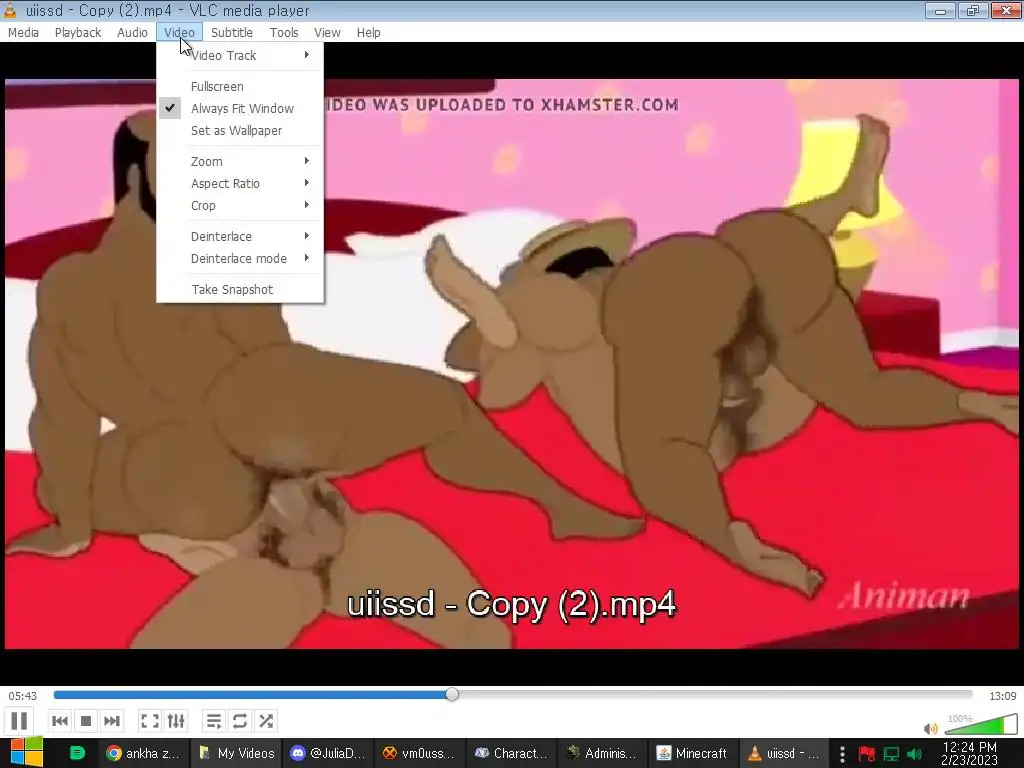
Task: Open the Windows Start button
Action: tap(26, 753)
